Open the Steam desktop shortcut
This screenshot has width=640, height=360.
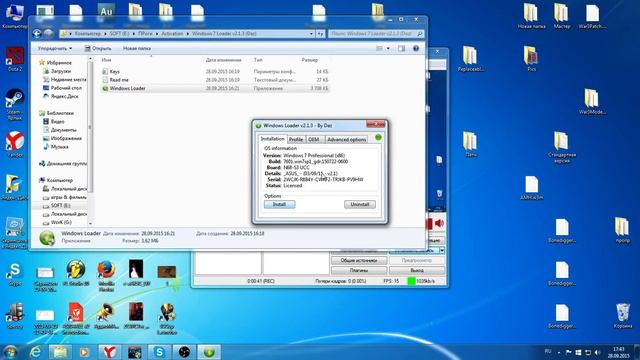point(15,104)
